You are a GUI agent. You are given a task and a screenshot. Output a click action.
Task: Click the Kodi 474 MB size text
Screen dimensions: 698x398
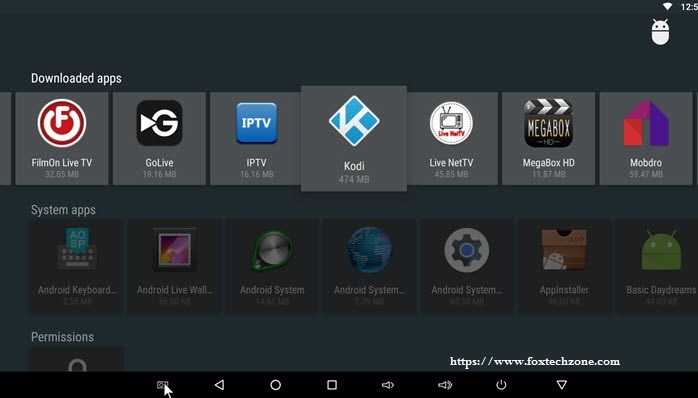354,179
